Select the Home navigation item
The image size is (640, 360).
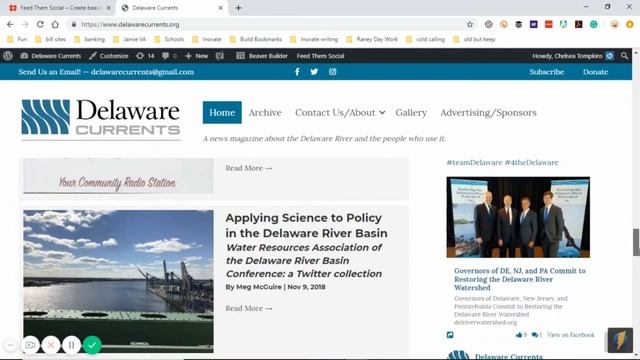[x=222, y=112]
